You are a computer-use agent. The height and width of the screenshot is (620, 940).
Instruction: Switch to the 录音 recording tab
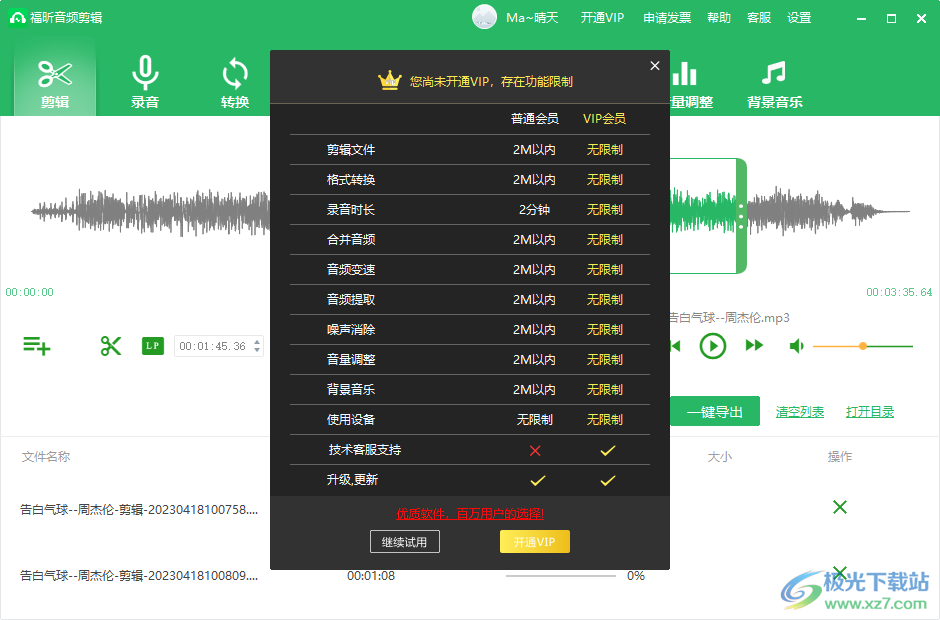[x=144, y=83]
